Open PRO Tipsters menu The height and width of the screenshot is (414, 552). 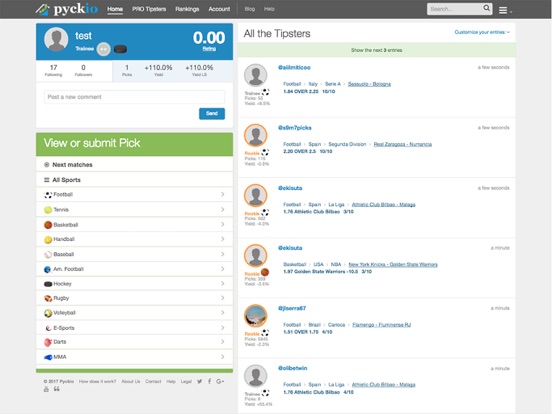coord(149,9)
